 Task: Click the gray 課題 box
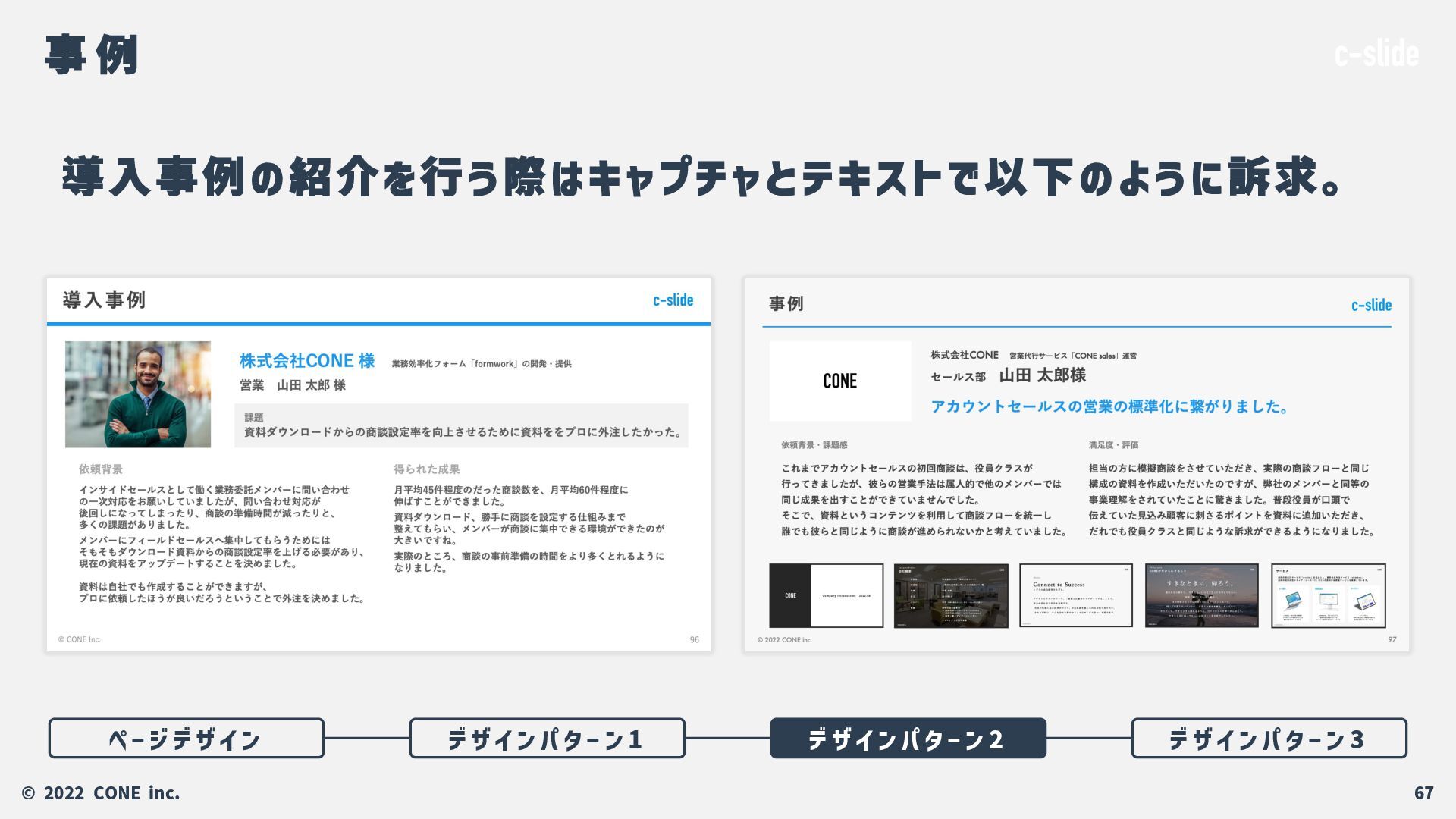tap(461, 425)
